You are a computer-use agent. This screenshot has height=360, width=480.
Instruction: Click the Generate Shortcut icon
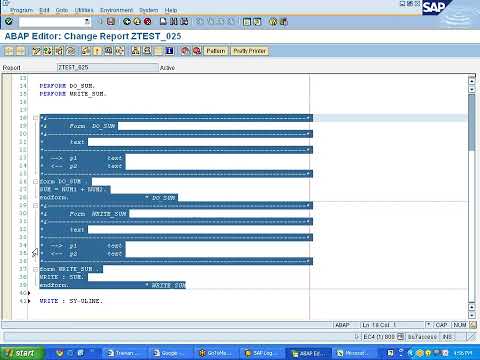click(257, 22)
